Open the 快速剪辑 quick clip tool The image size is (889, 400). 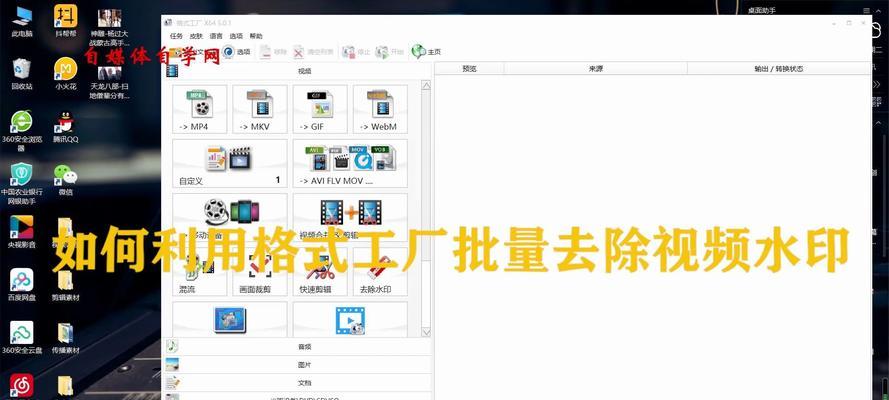coord(320,271)
